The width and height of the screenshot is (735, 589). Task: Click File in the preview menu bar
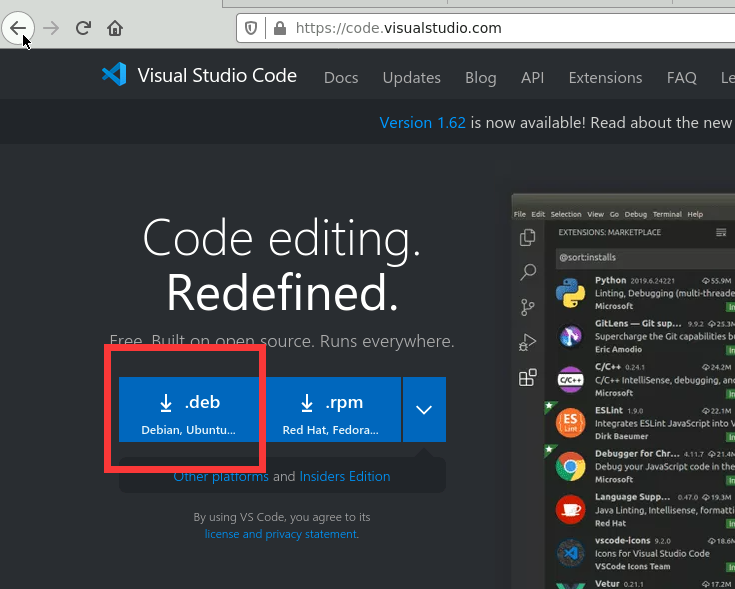pos(520,214)
